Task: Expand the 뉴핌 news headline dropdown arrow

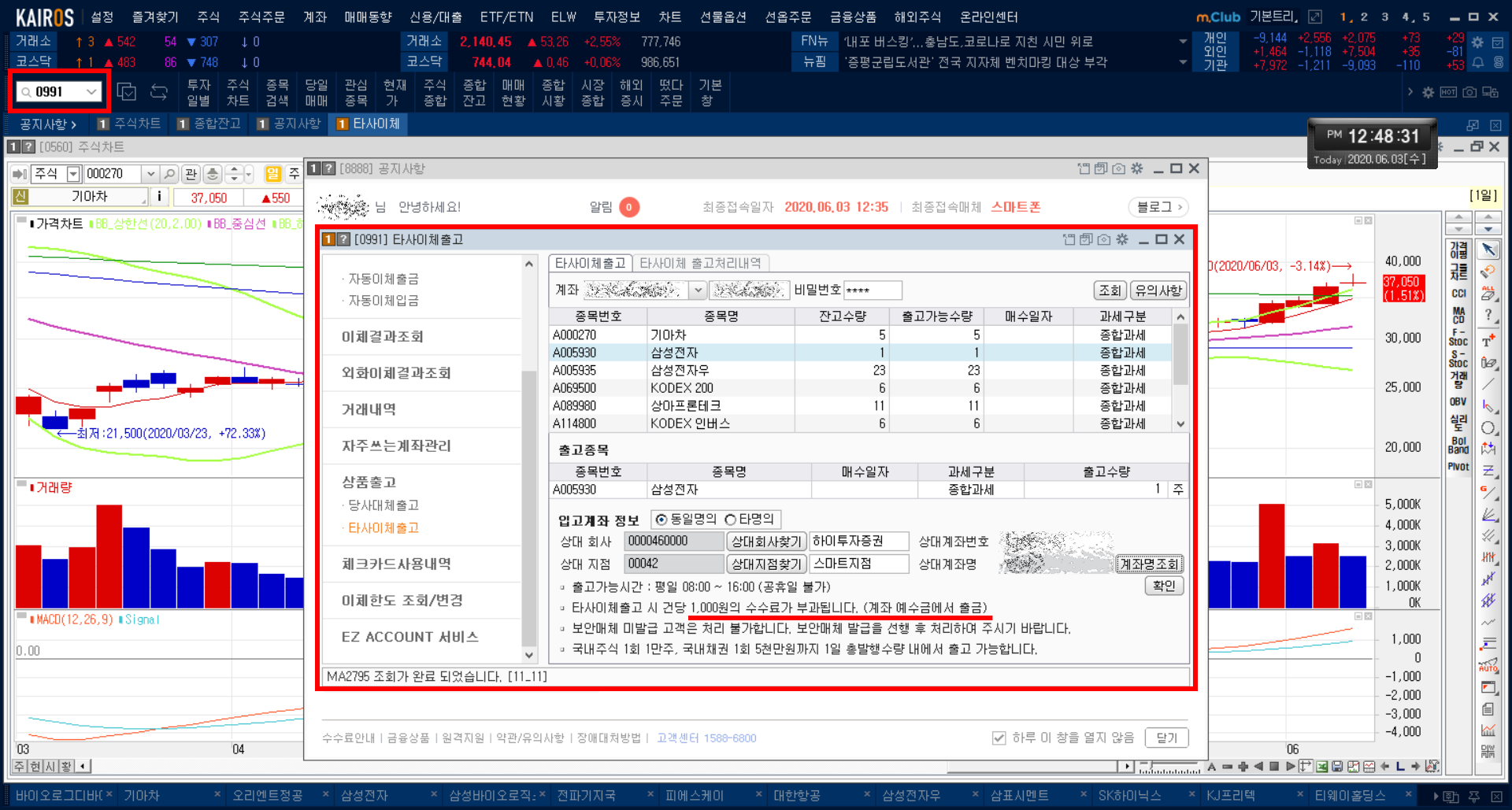Action: tap(1183, 62)
